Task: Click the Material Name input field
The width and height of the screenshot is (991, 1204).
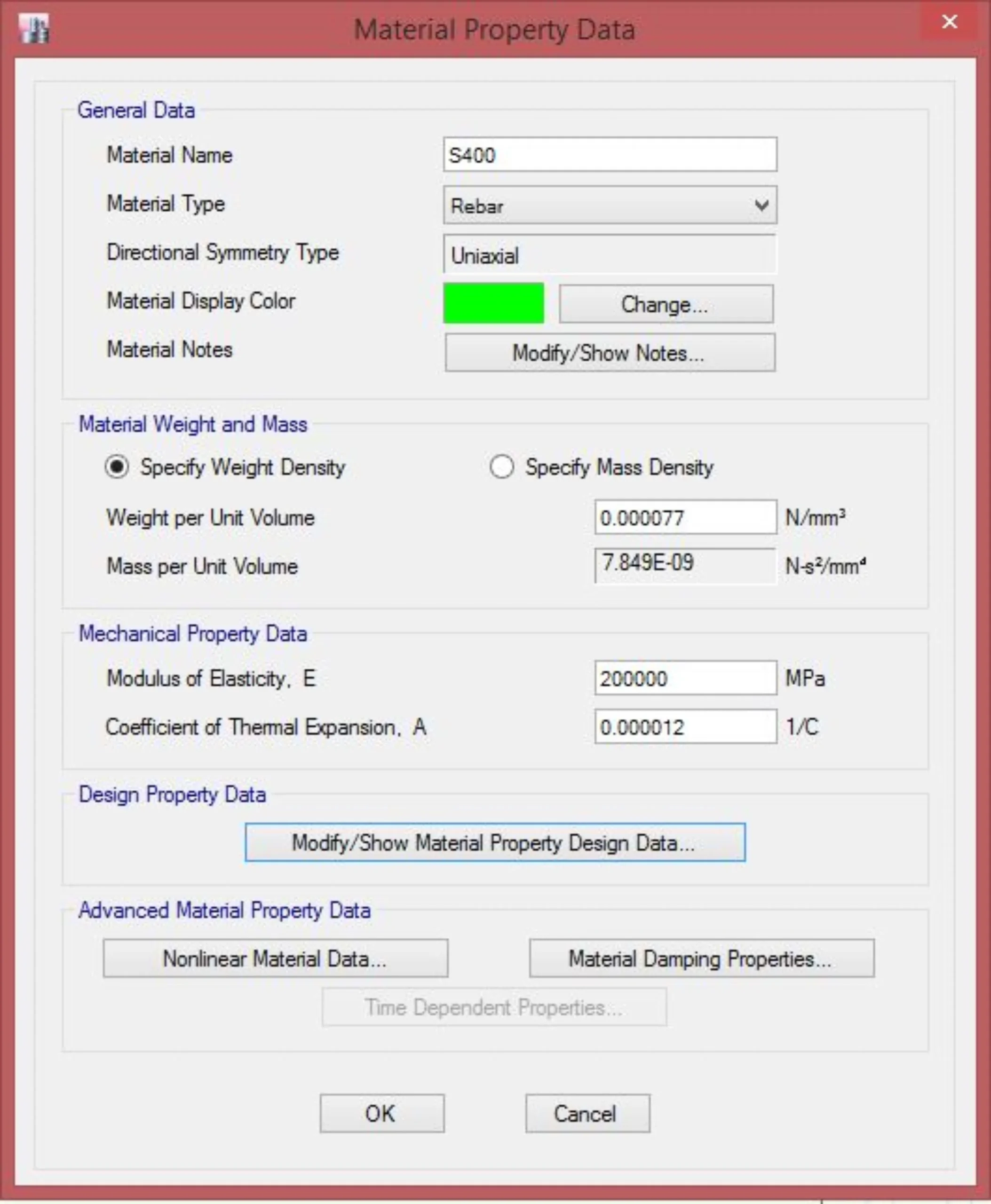Action: pyautogui.click(x=609, y=155)
